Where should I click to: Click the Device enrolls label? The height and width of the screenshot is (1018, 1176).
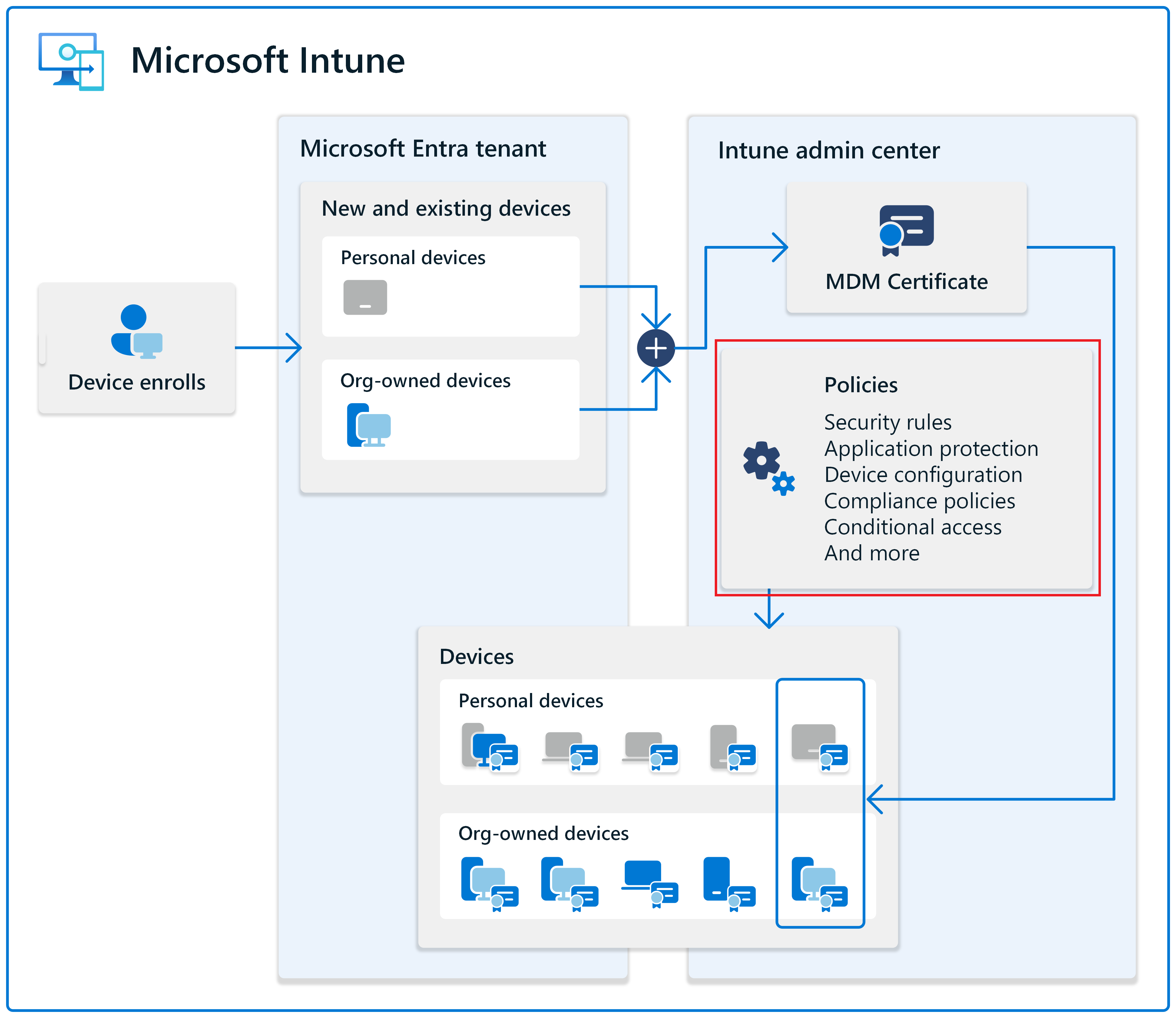point(137,382)
